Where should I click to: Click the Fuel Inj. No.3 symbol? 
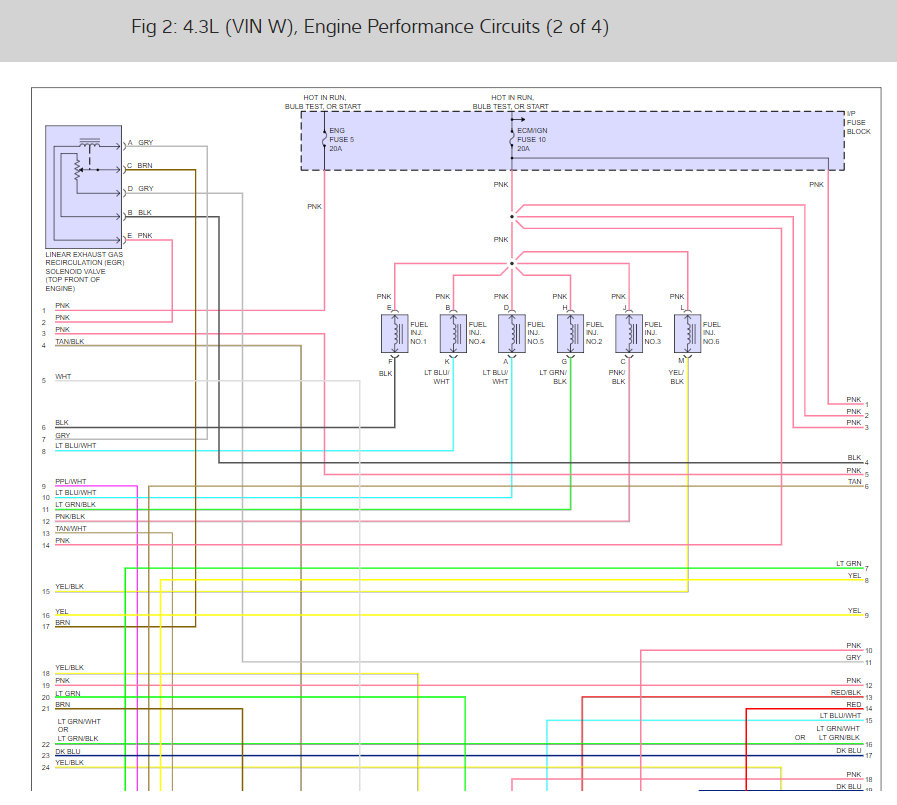point(629,334)
